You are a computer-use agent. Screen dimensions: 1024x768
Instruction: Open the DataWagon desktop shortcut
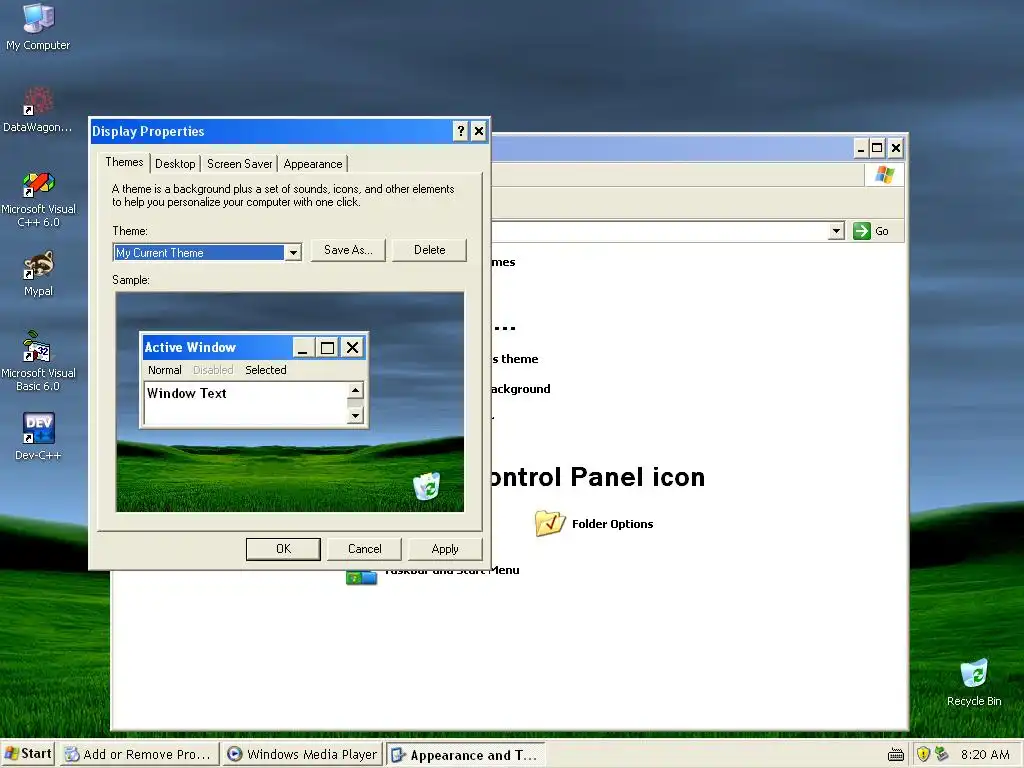38,109
